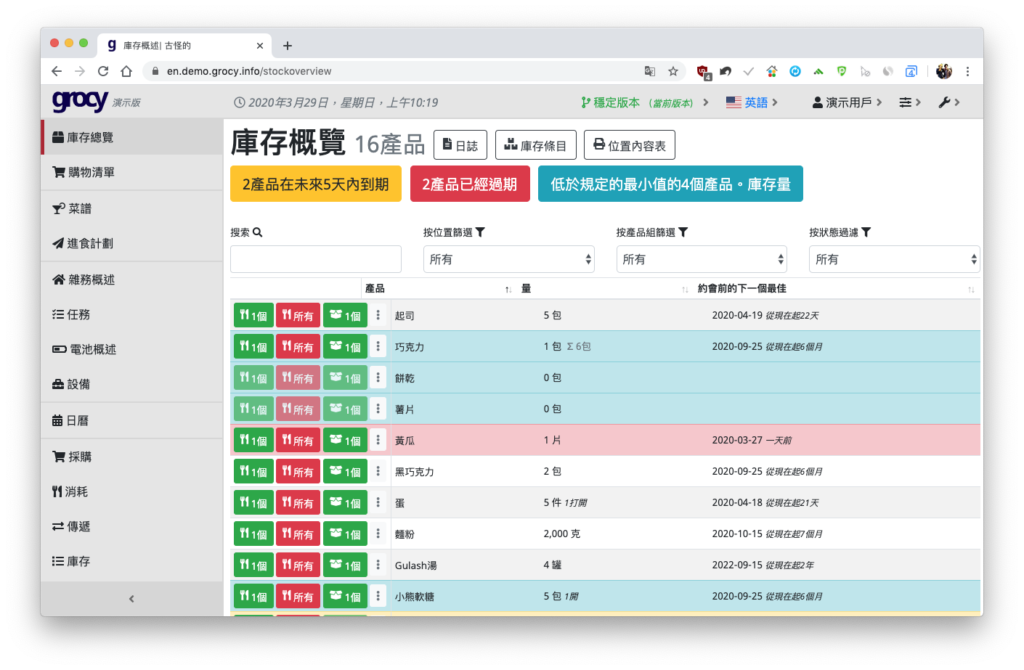The width and height of the screenshot is (1024, 670).
Task: Open 庫存總覽 in the sidebar
Action: point(132,137)
